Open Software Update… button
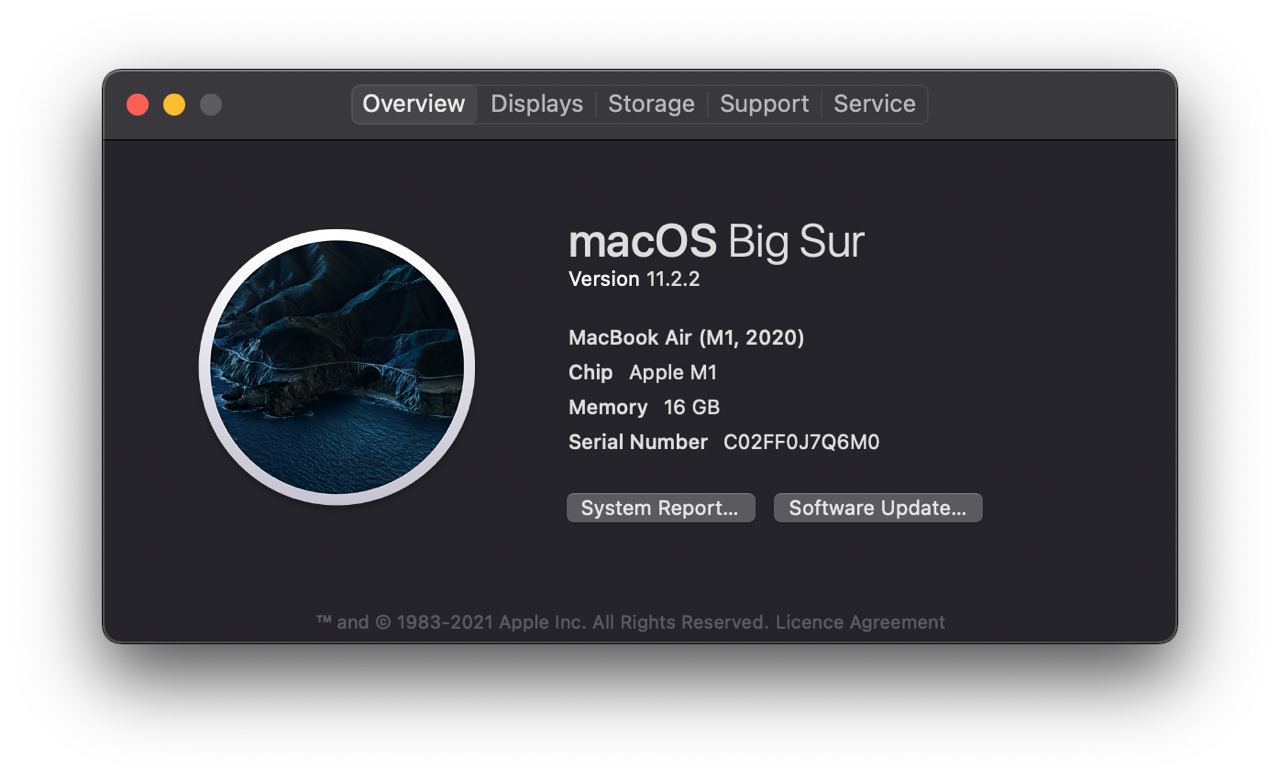Image resolution: width=1280 pixels, height=779 pixels. pos(878,508)
